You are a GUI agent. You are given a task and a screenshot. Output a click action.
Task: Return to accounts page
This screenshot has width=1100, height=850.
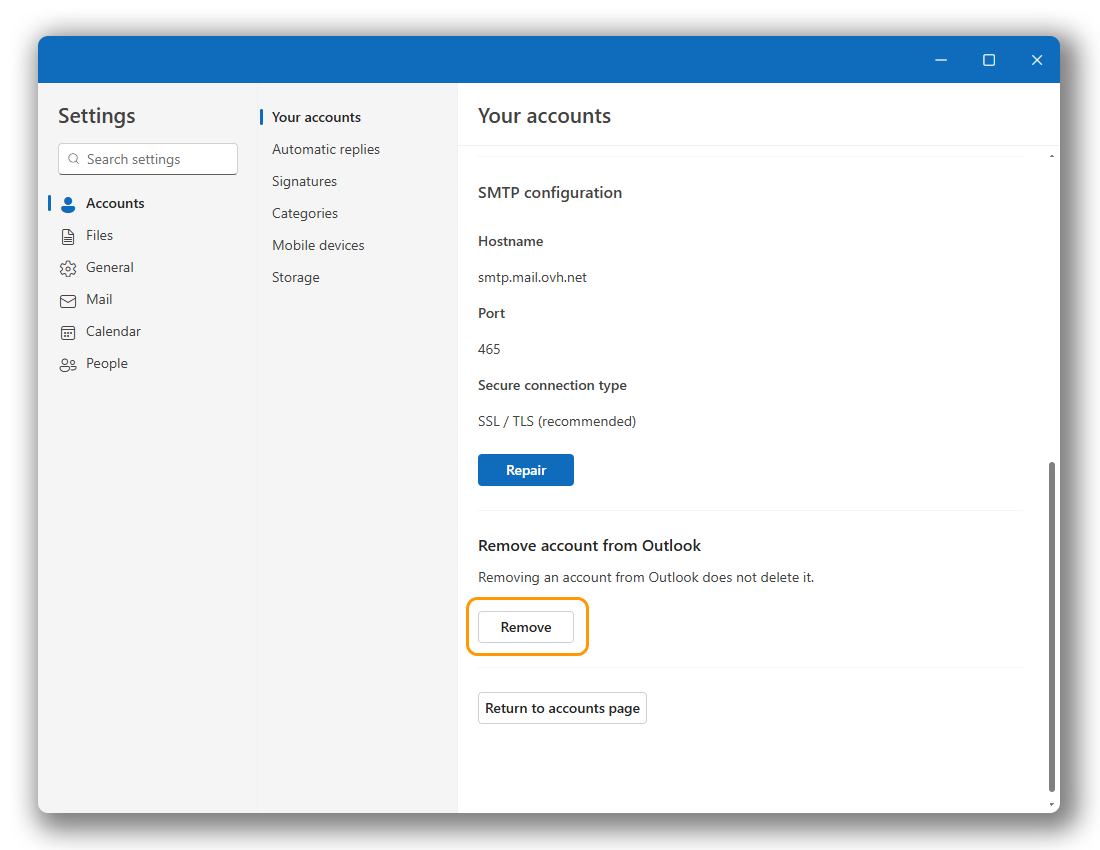click(x=562, y=708)
